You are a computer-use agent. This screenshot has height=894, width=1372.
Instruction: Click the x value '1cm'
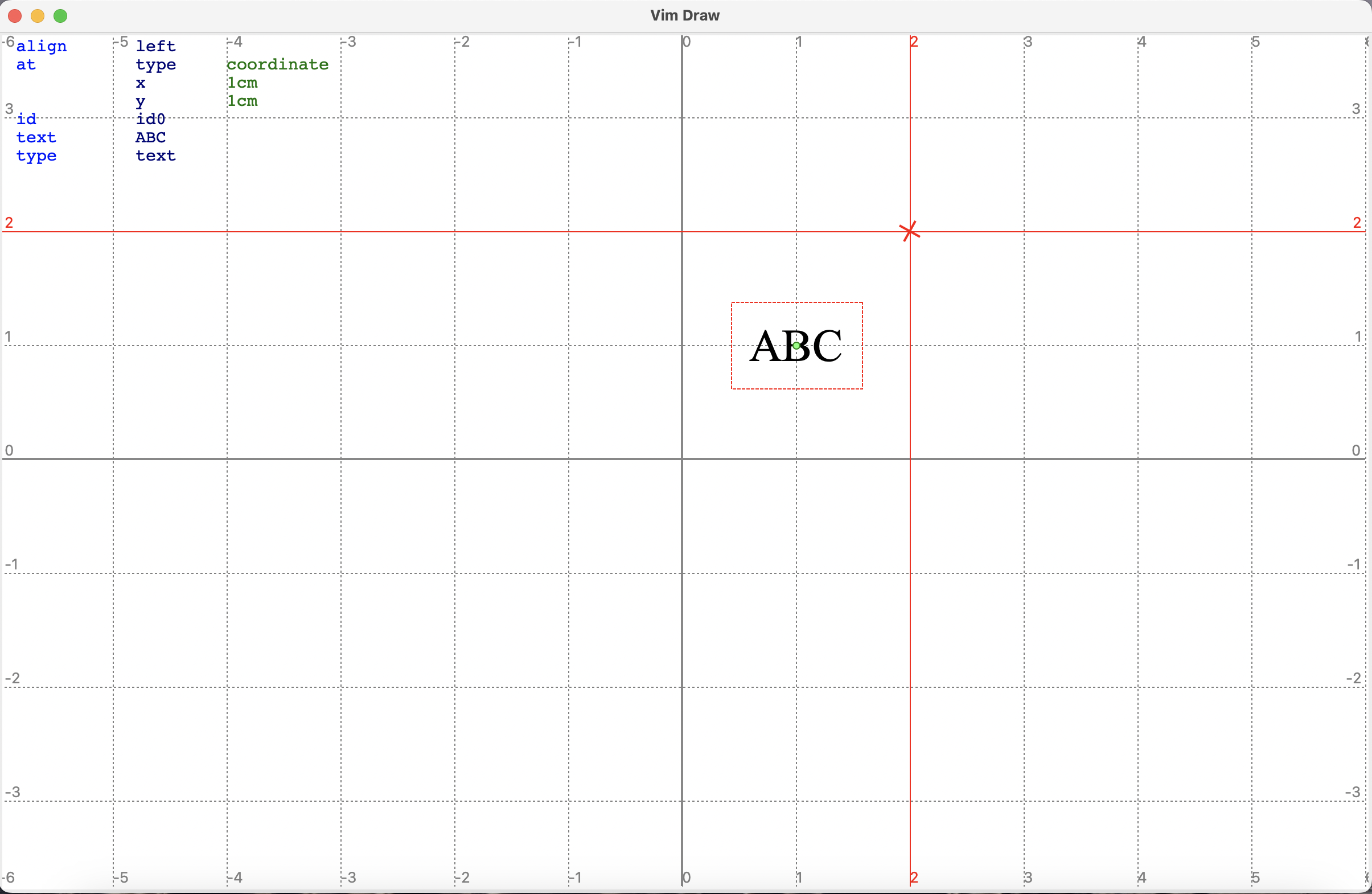[242, 83]
